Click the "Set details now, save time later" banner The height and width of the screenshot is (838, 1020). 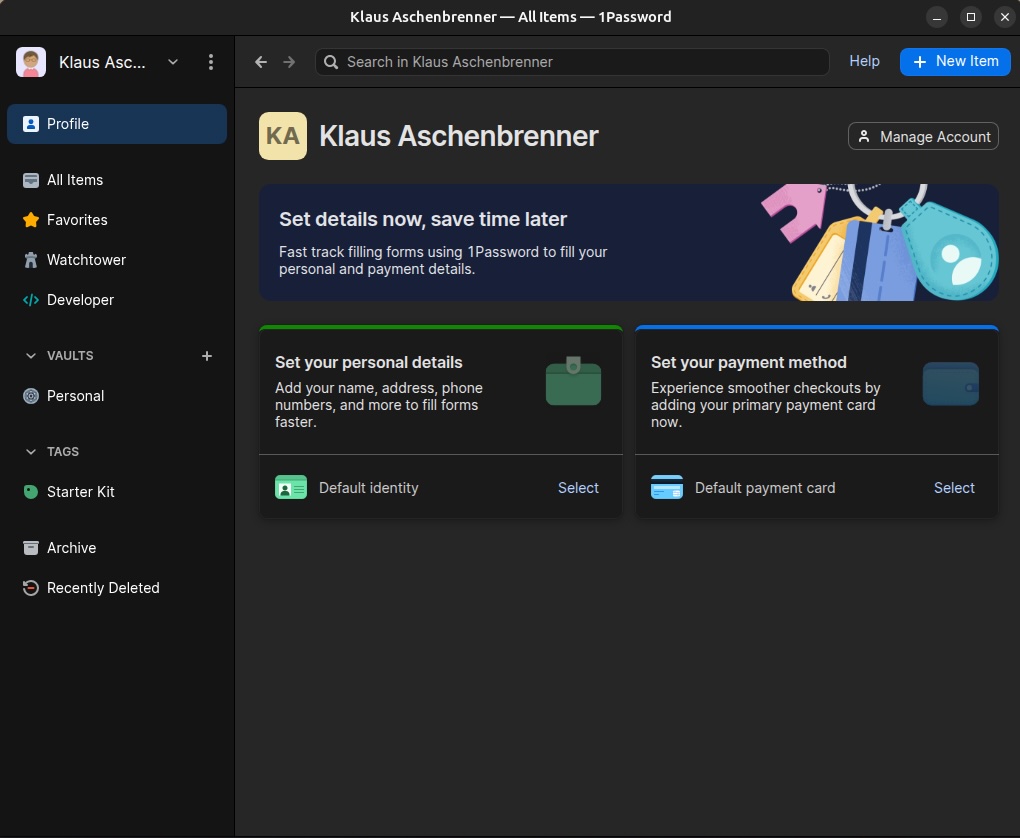[628, 243]
